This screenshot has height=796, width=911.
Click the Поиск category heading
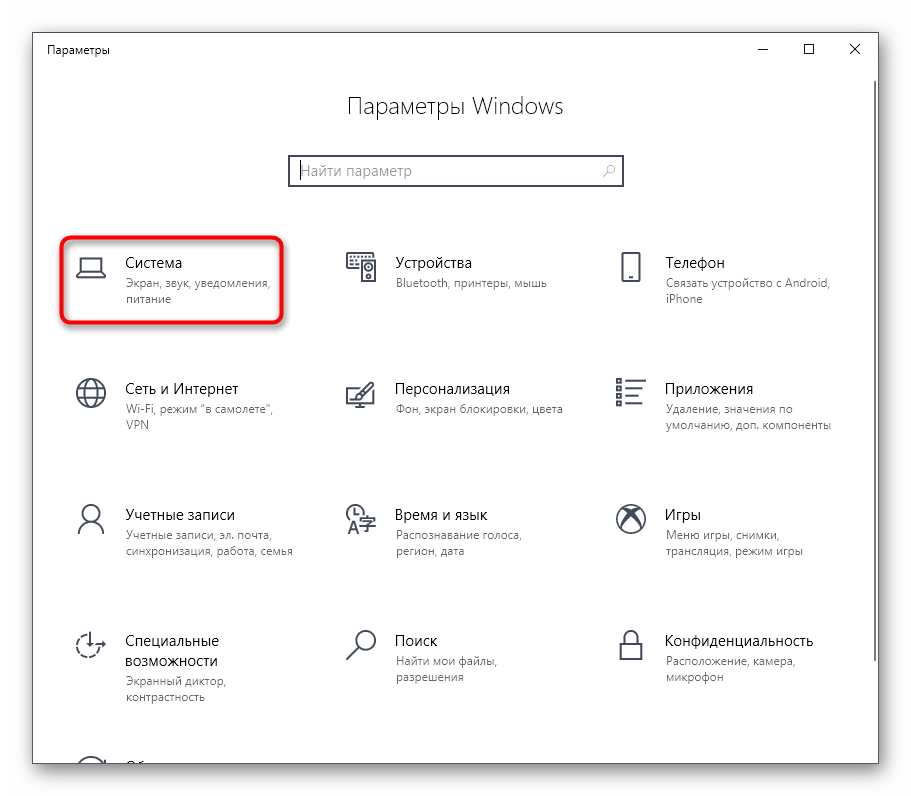tap(416, 641)
